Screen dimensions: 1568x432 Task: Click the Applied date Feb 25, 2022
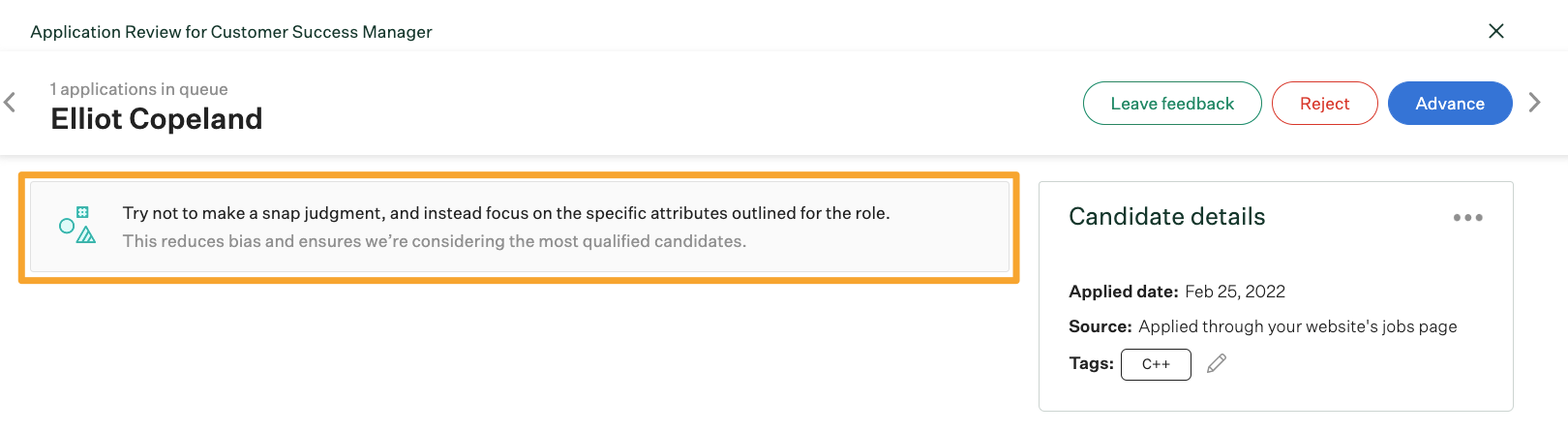(x=1234, y=292)
